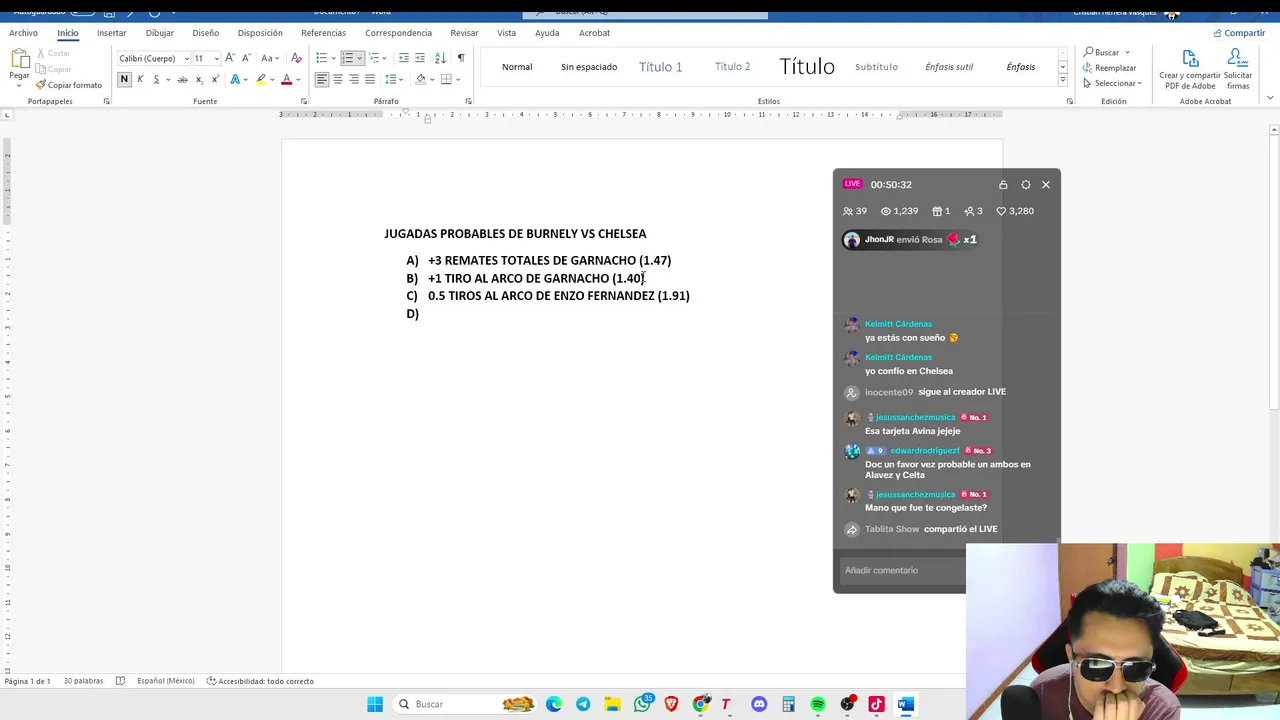The width and height of the screenshot is (1280, 720).
Task: Click Copiar formato painter
Action: point(68,85)
